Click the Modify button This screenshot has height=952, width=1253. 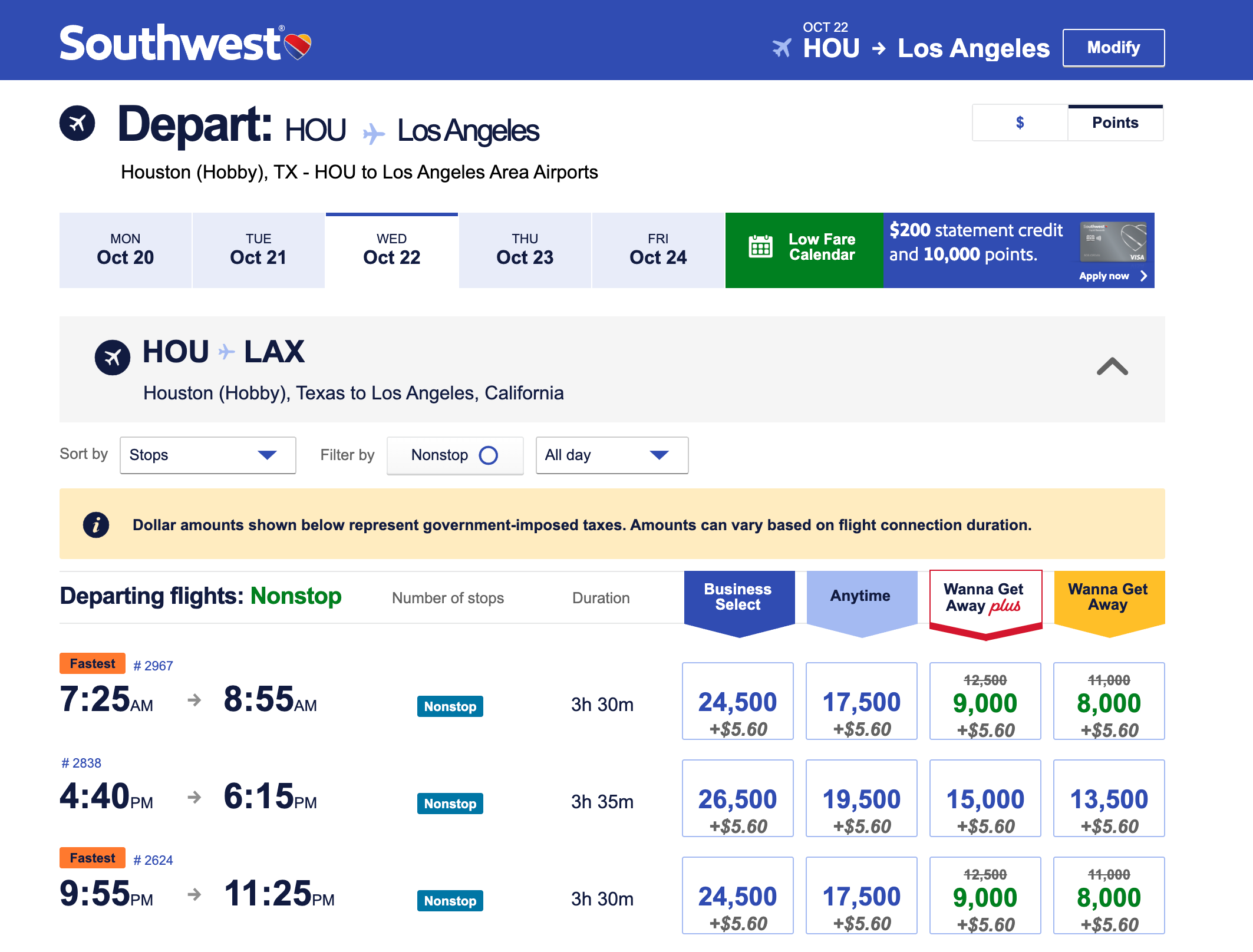(1113, 47)
